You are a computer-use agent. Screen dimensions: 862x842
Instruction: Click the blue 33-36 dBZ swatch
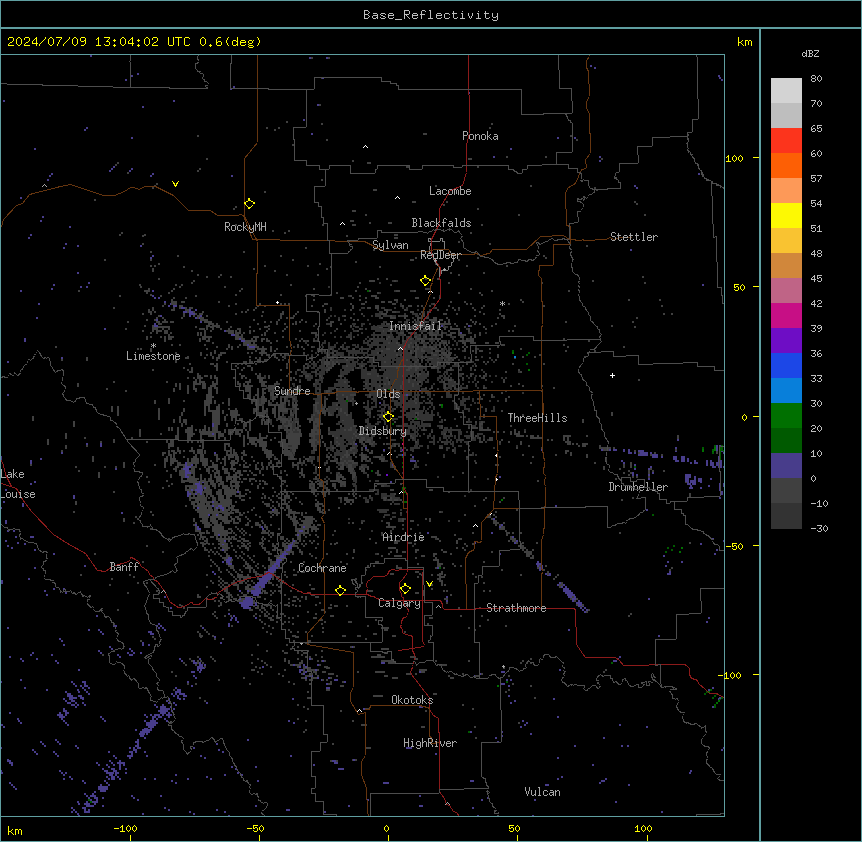pos(786,365)
